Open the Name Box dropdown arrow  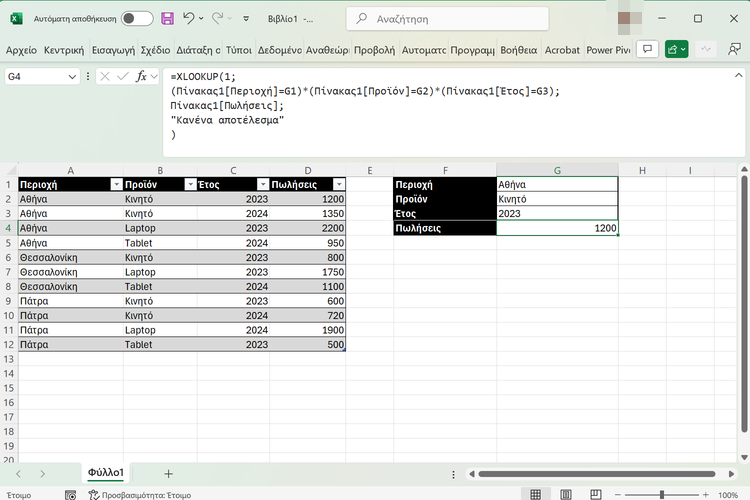[72, 77]
